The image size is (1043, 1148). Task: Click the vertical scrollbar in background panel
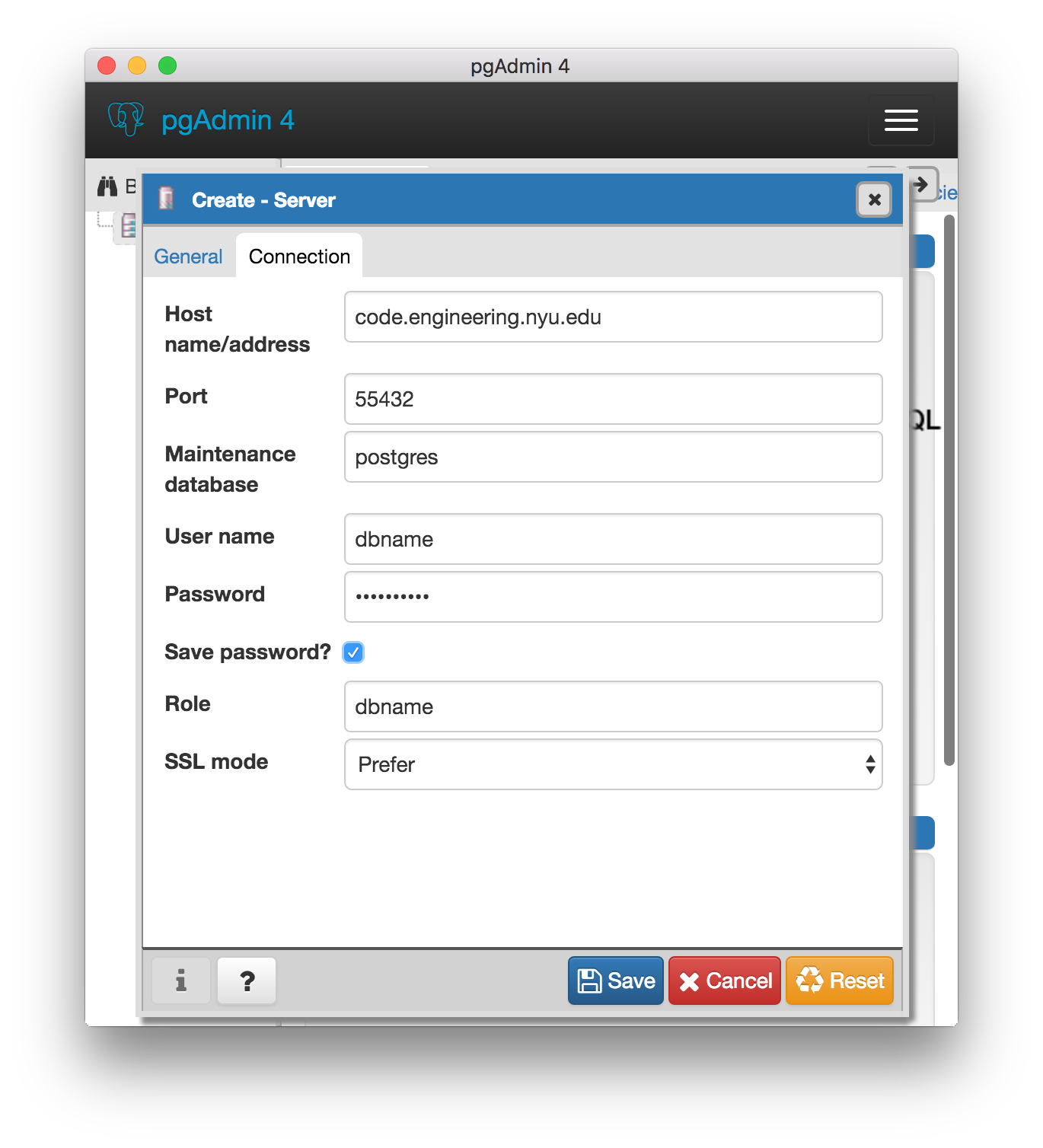pos(949,490)
